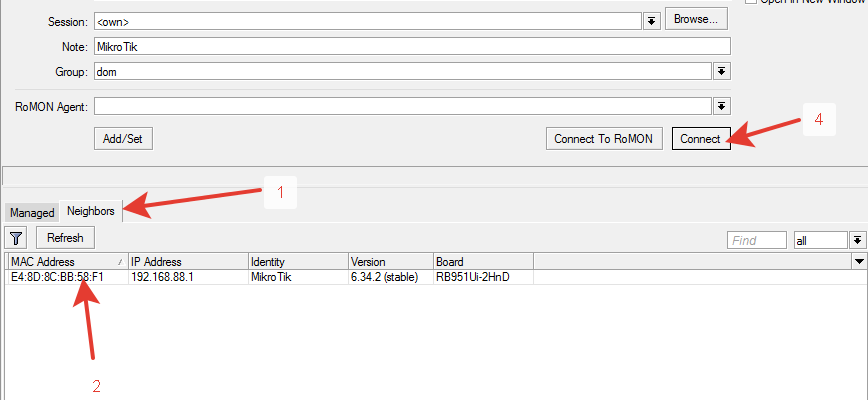Screen dimensions: 868x400
Task: Expand the Group dropdown arrow
Action: pyautogui.click(x=721, y=71)
